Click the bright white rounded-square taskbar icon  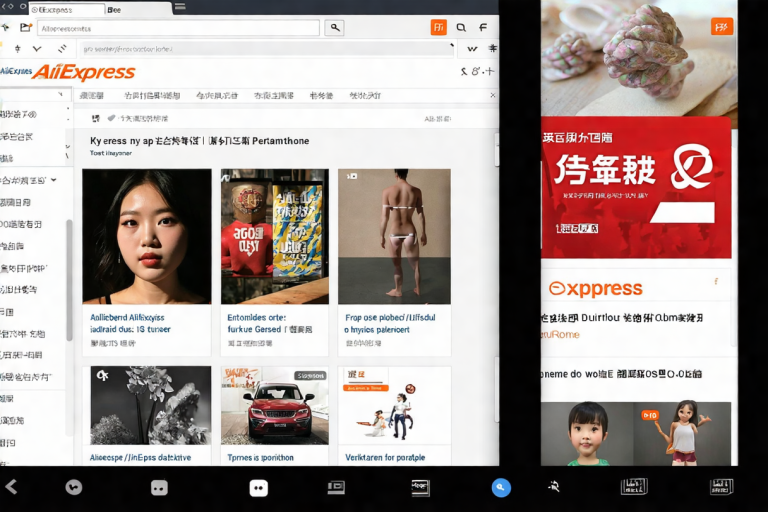[258, 488]
